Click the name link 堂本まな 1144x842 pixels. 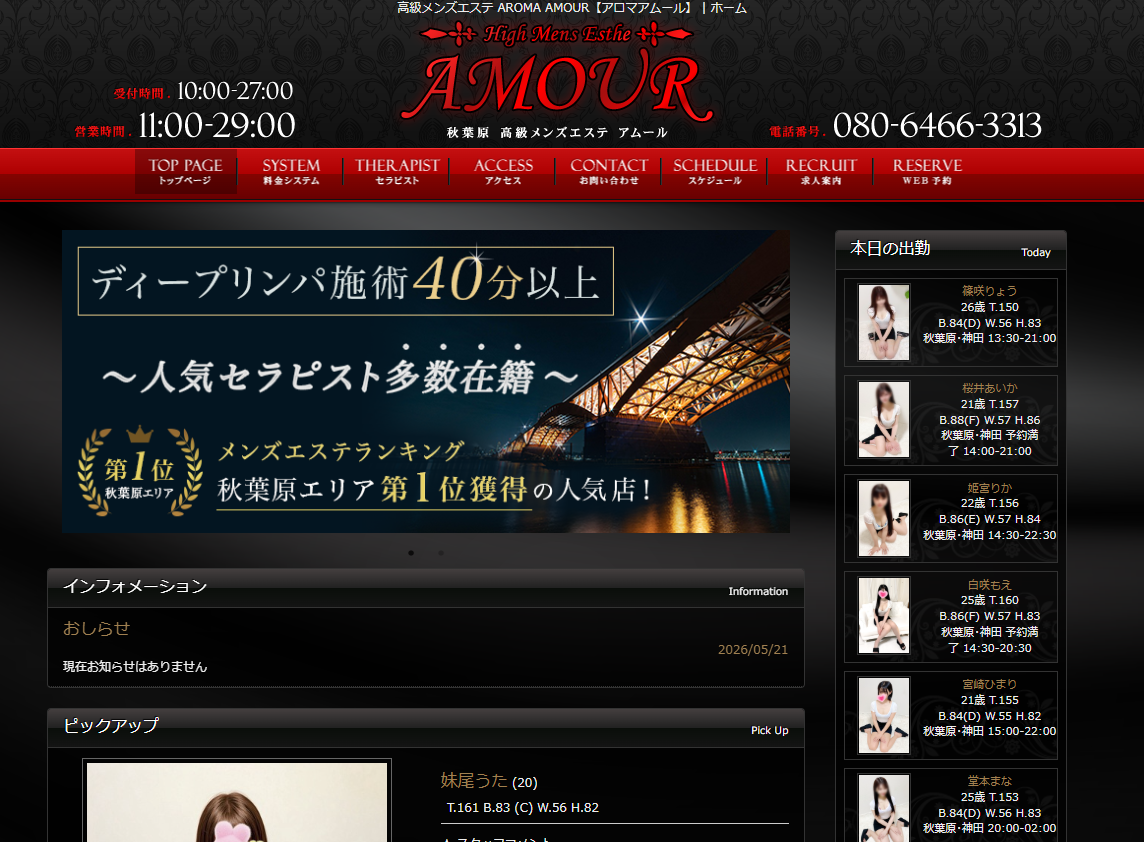989,781
